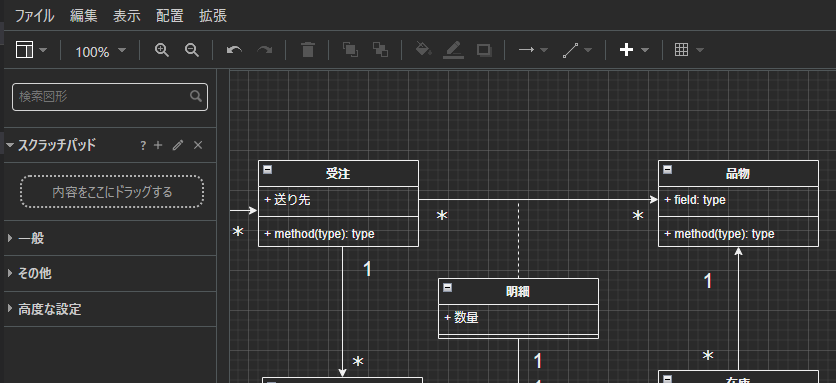Expand the 一般 shapes section
The height and width of the screenshot is (383, 836).
click(x=110, y=238)
